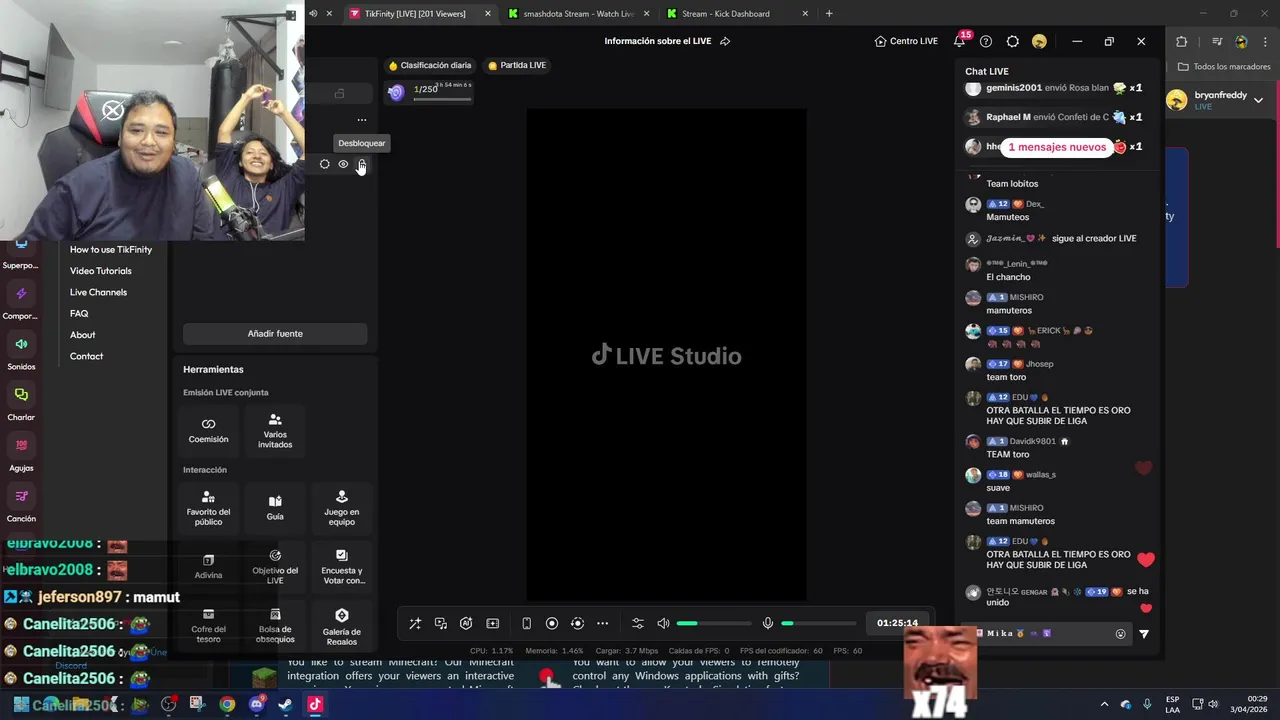
Task: Open the Varios invitados tool
Action: (x=275, y=430)
